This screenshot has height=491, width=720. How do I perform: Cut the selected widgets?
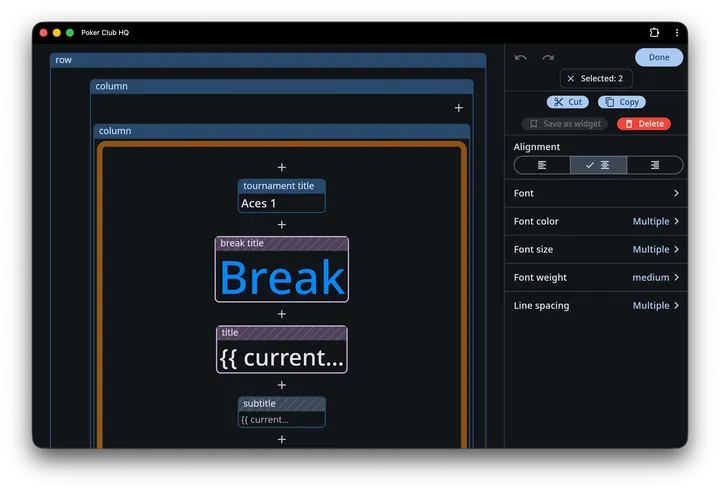pos(568,102)
